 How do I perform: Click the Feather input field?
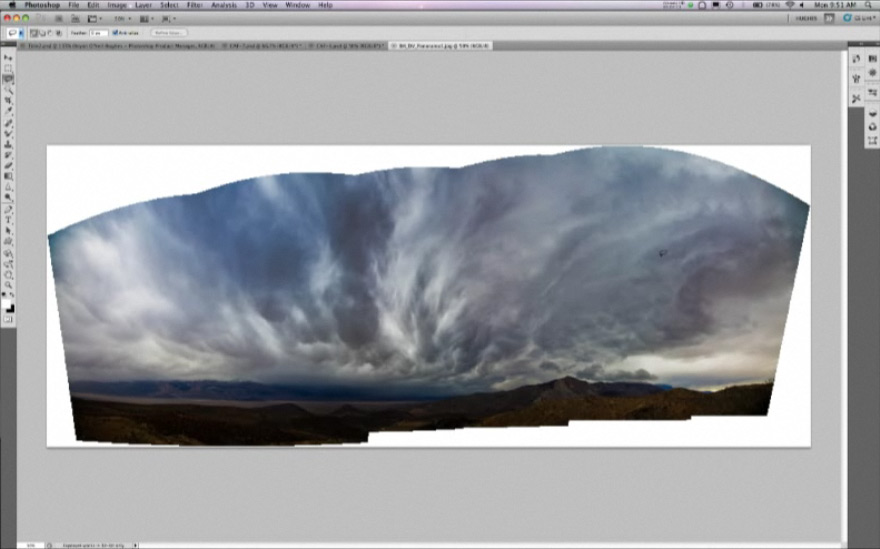[x=99, y=33]
